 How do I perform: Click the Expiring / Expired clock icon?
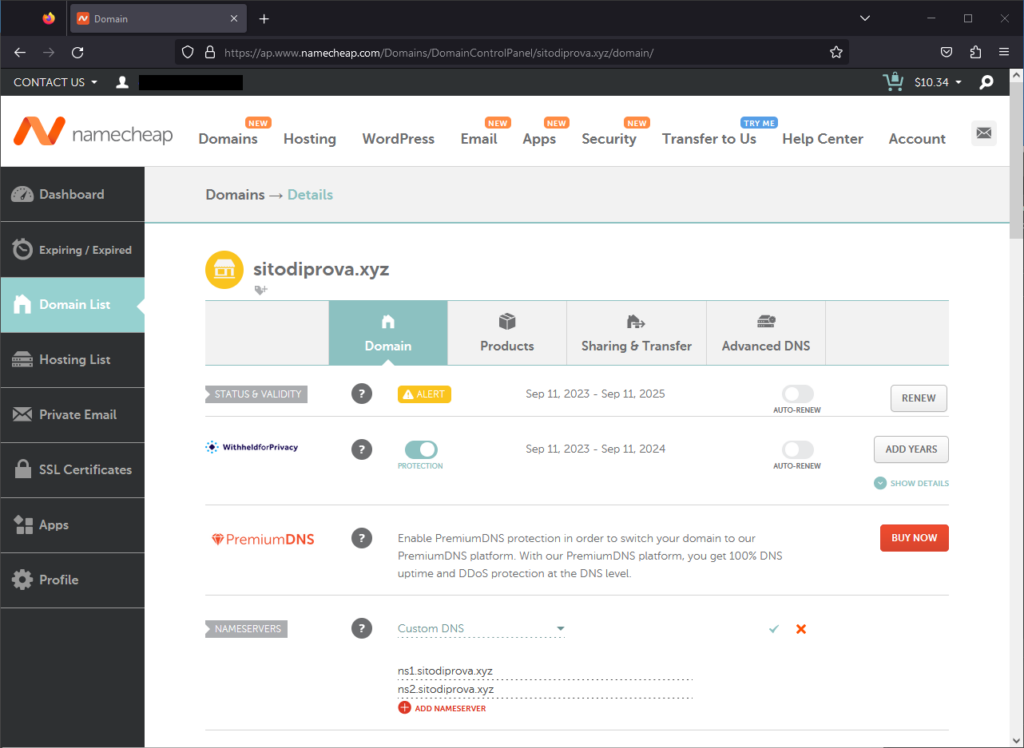22,249
